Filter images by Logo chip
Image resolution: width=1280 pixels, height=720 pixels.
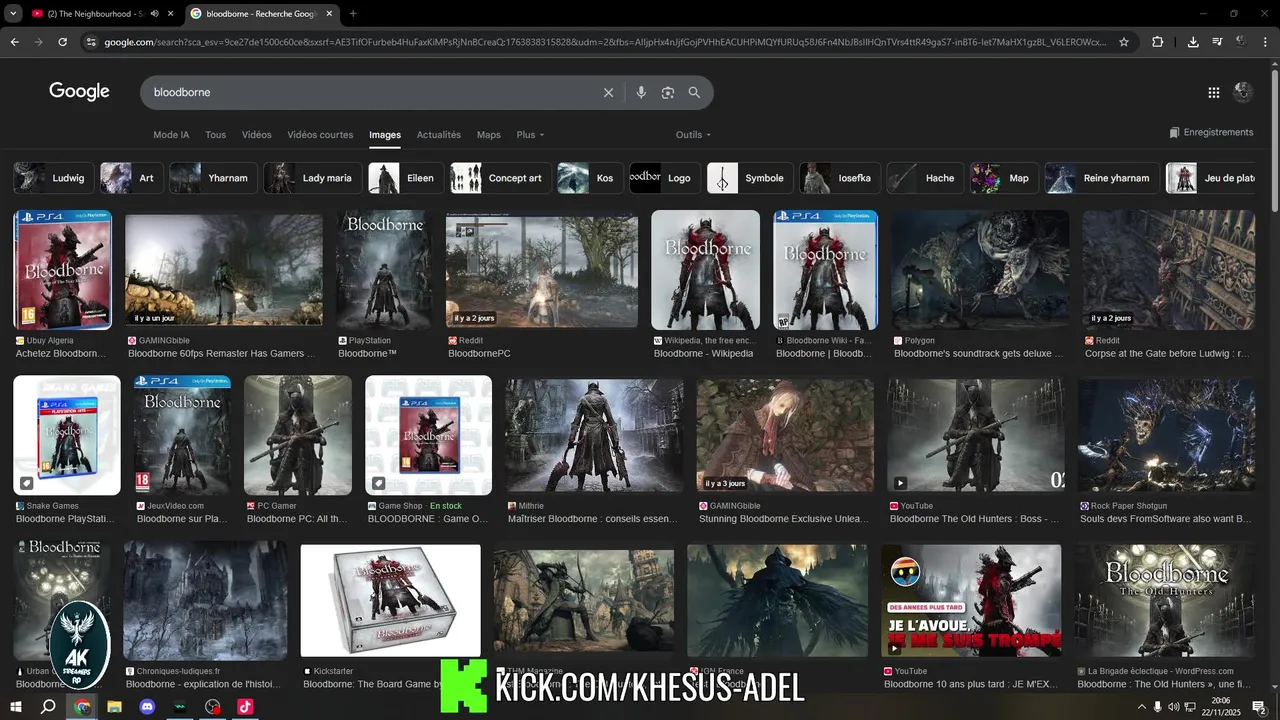[x=665, y=178]
